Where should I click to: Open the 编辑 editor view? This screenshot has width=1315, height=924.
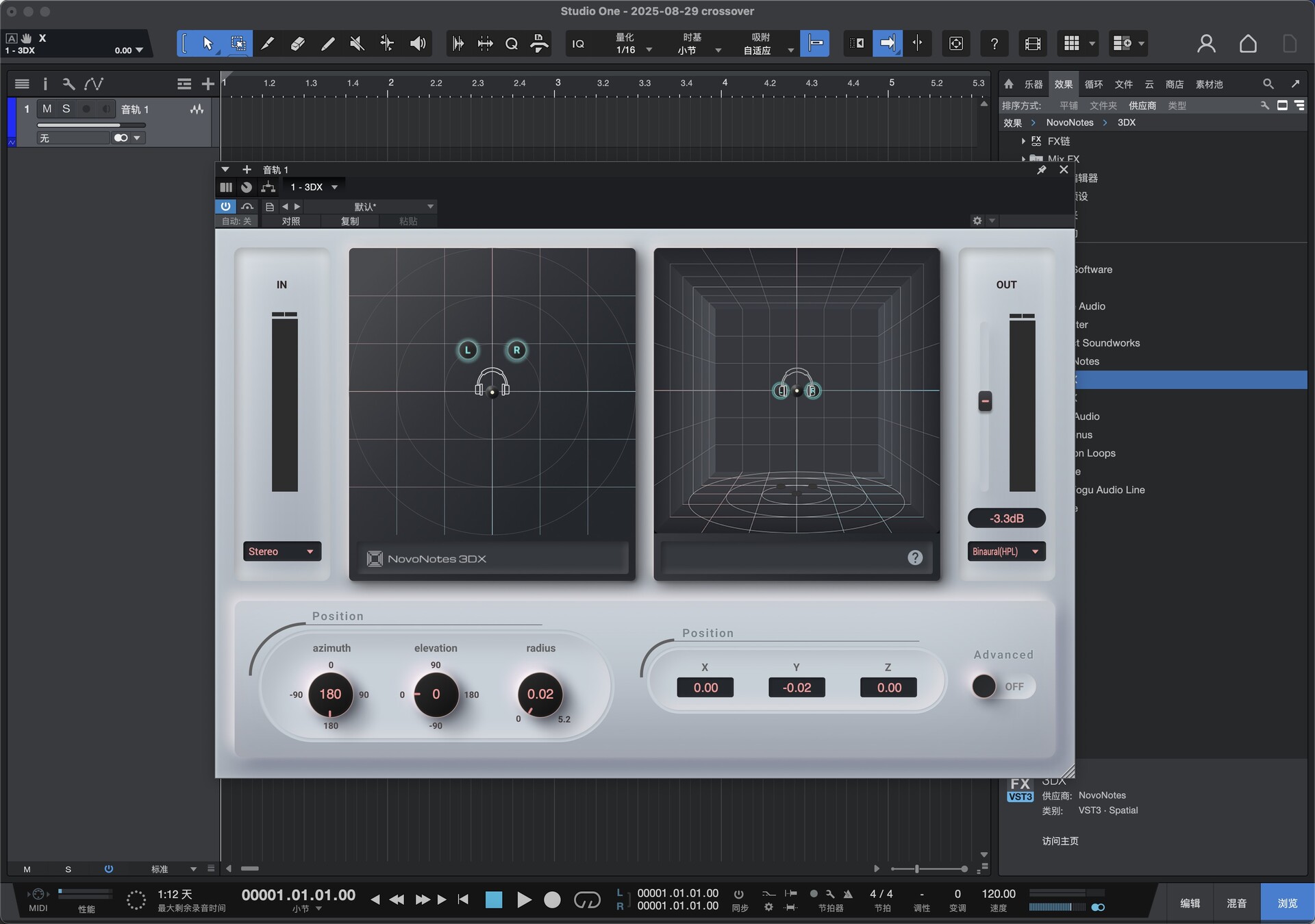coord(1190,903)
